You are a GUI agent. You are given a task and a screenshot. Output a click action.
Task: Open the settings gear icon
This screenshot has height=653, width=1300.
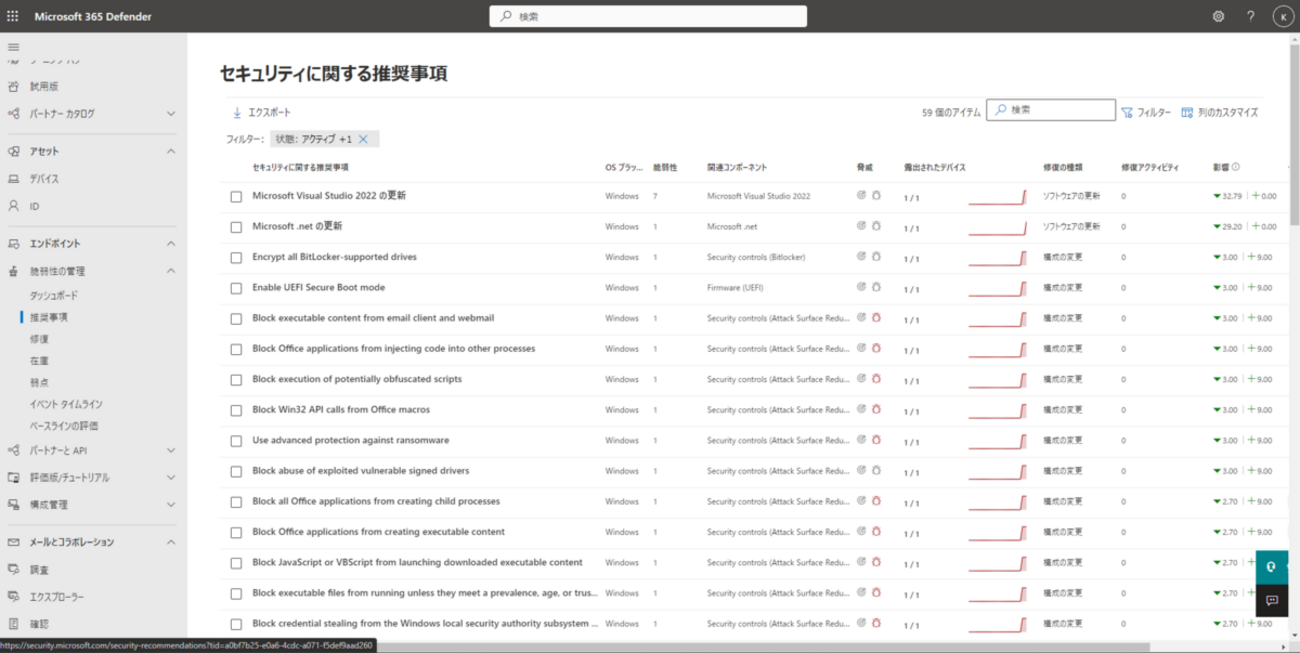pos(1218,16)
